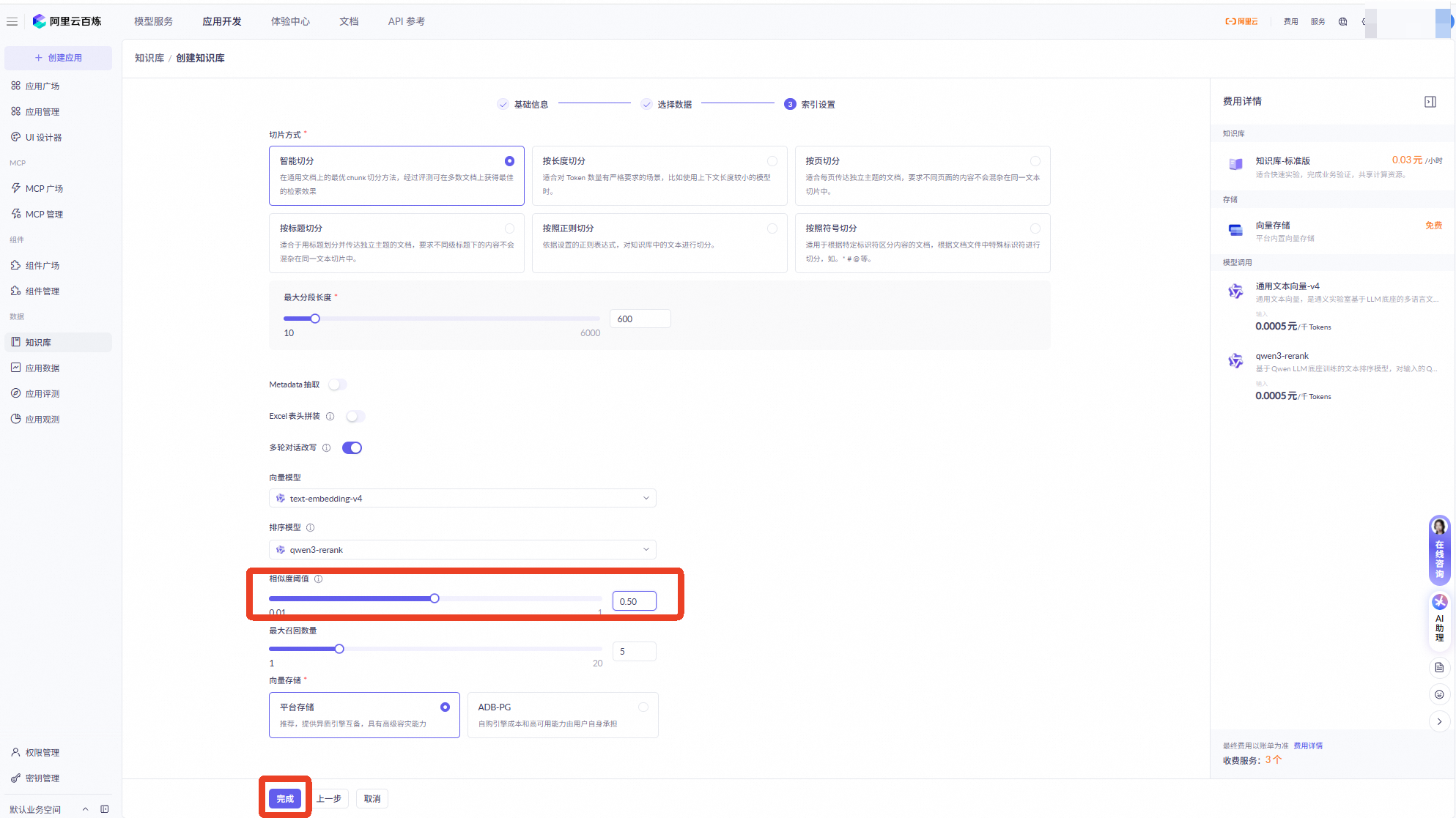Expand the 排序模型 qwen3-rerank dropdown
1456x818 pixels.
click(x=462, y=549)
